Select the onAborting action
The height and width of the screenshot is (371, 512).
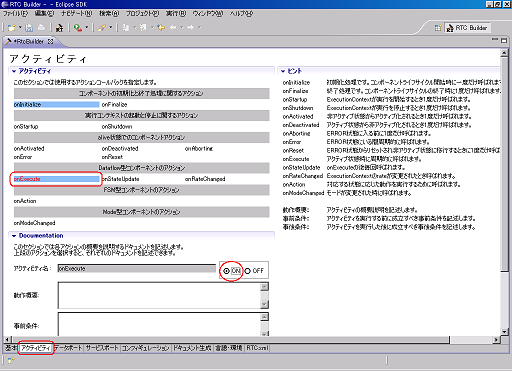click(199, 149)
